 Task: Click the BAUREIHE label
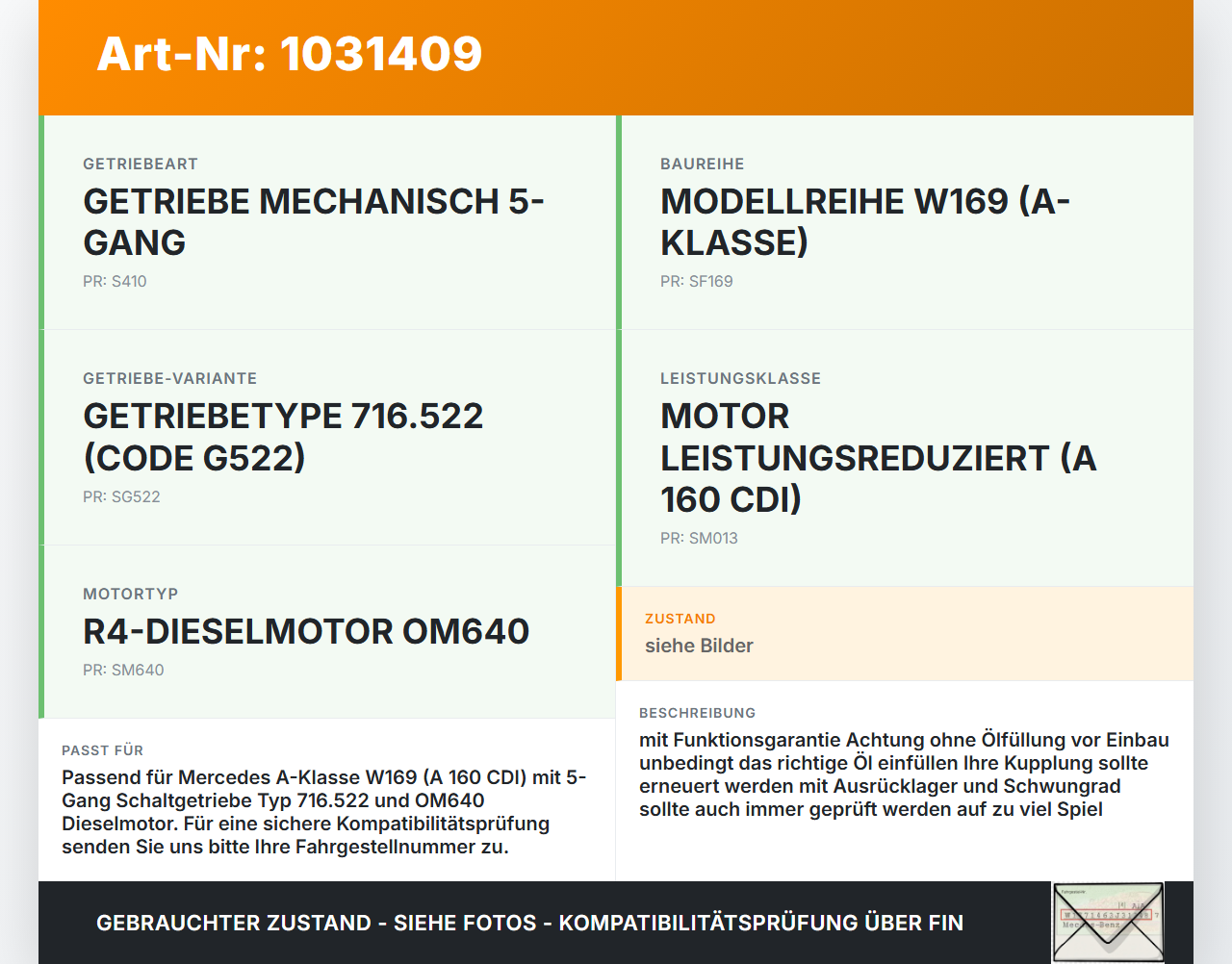[x=703, y=164]
